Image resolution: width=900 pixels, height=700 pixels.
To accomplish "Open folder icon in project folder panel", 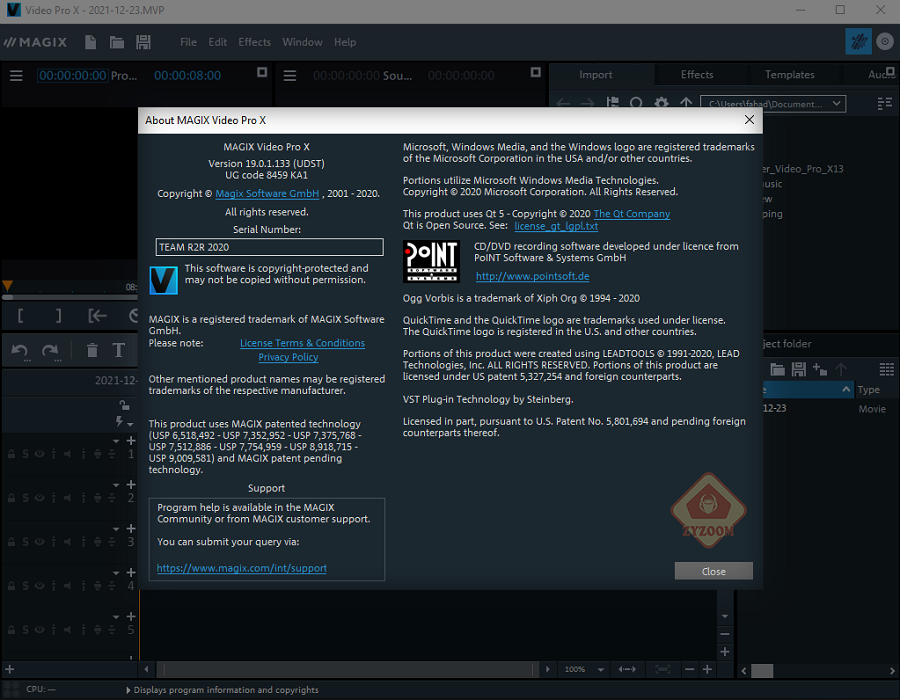I will 777,370.
